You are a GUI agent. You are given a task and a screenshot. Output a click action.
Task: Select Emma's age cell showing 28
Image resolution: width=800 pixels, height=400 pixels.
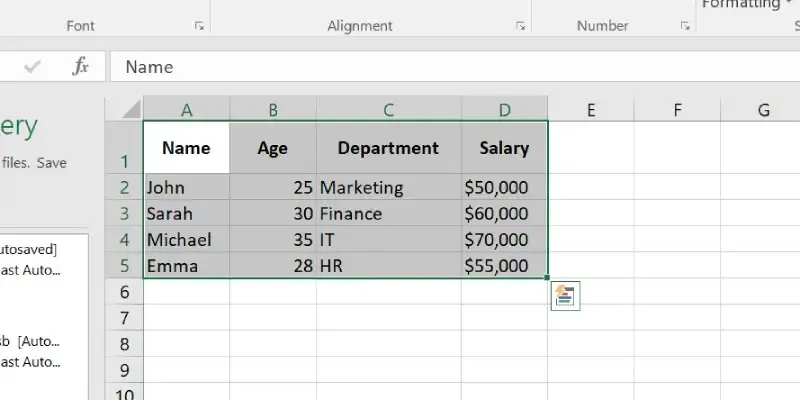(272, 265)
